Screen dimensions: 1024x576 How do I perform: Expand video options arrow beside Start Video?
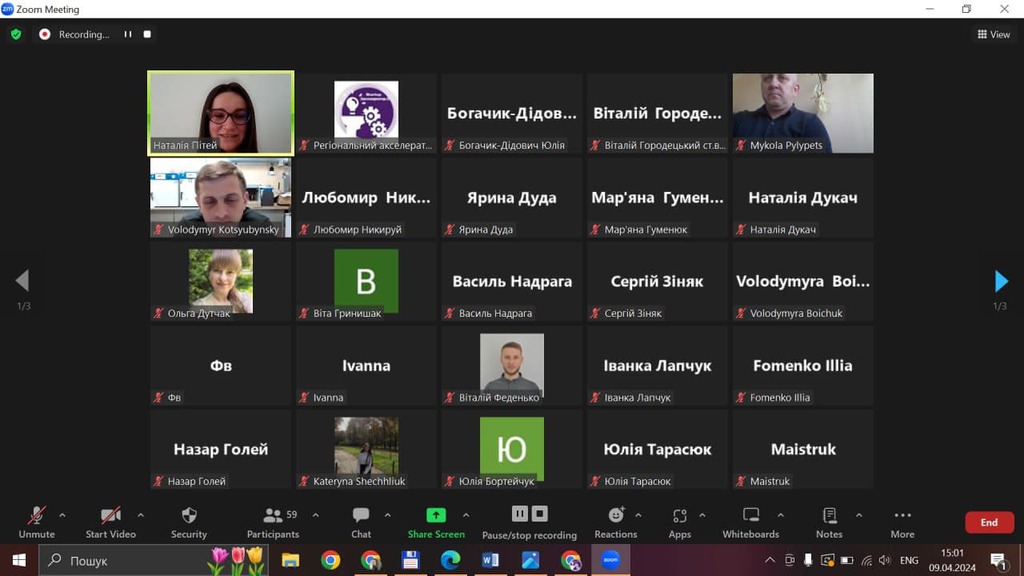point(140,516)
